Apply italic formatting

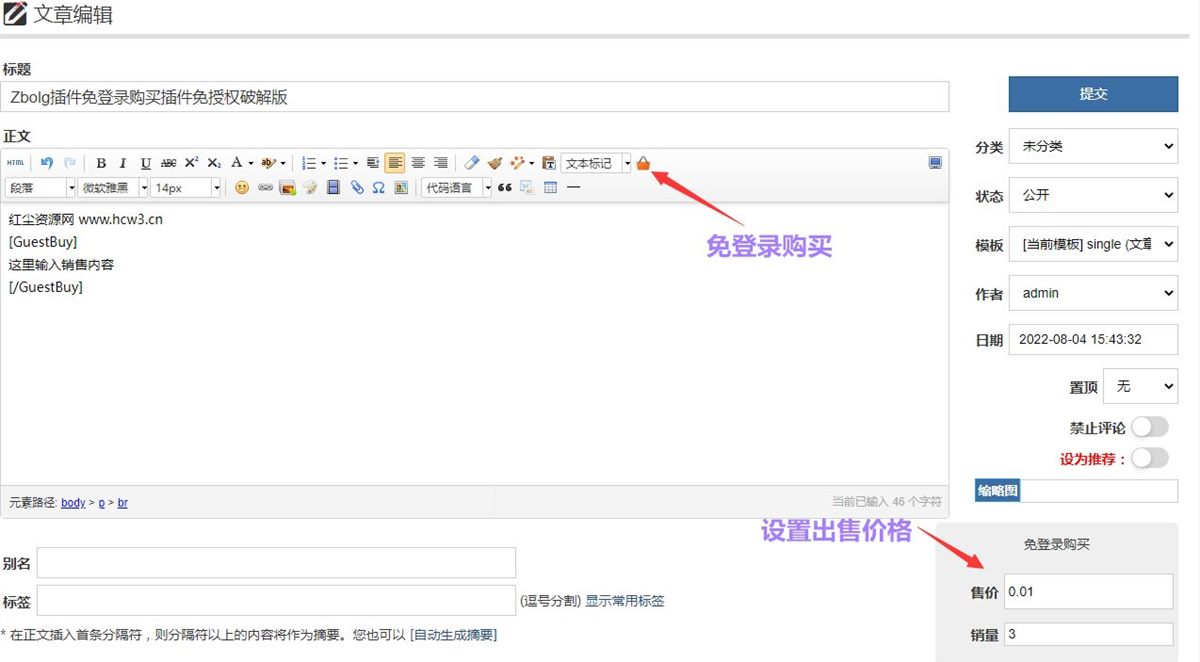(123, 163)
